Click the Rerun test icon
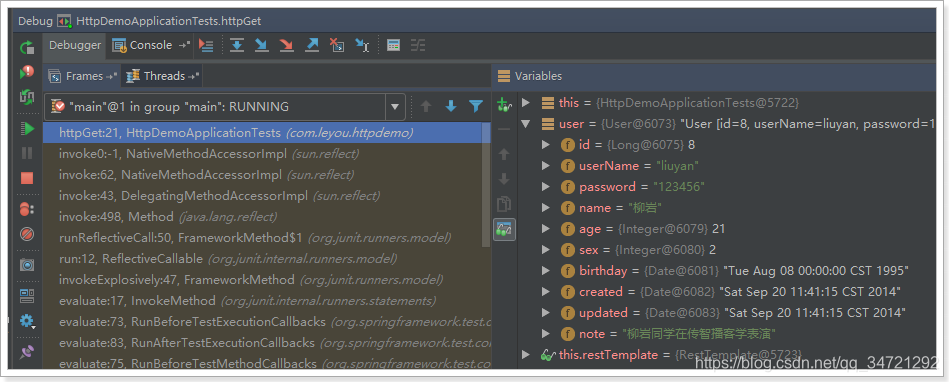The height and width of the screenshot is (382, 949). coord(27,47)
